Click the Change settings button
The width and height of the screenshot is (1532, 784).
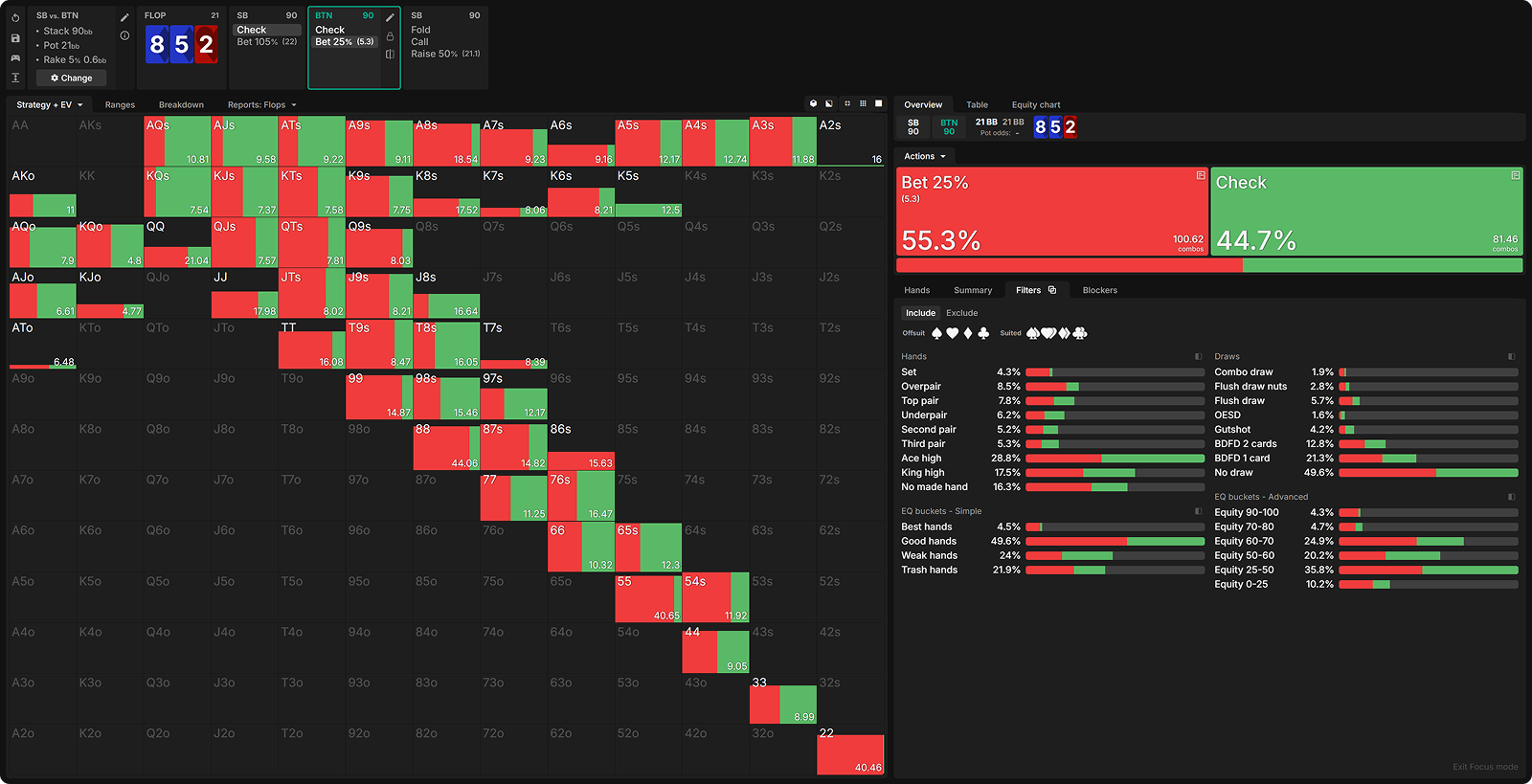tap(72, 78)
